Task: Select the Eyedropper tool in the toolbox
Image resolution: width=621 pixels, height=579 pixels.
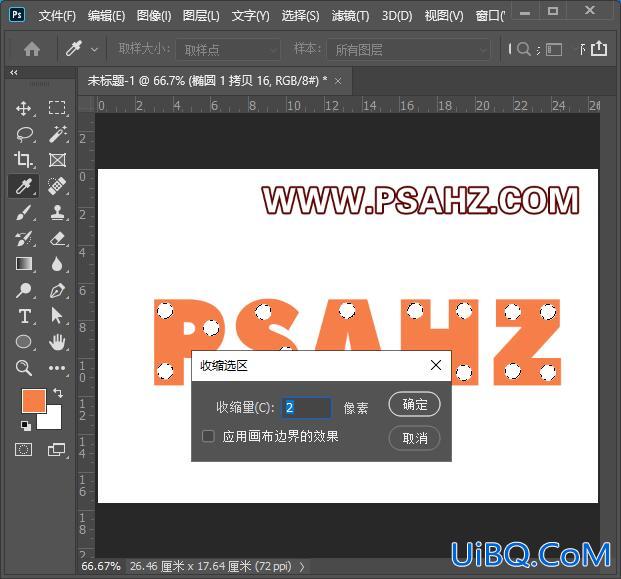Action: (23, 185)
